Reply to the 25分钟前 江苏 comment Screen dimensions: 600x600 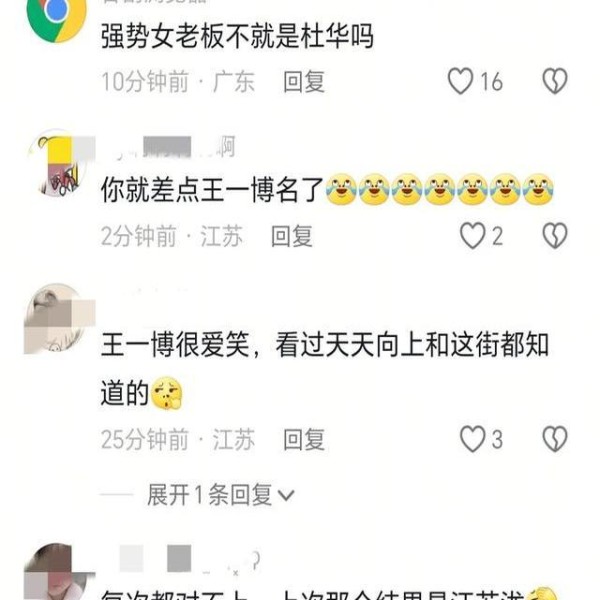(x=304, y=439)
